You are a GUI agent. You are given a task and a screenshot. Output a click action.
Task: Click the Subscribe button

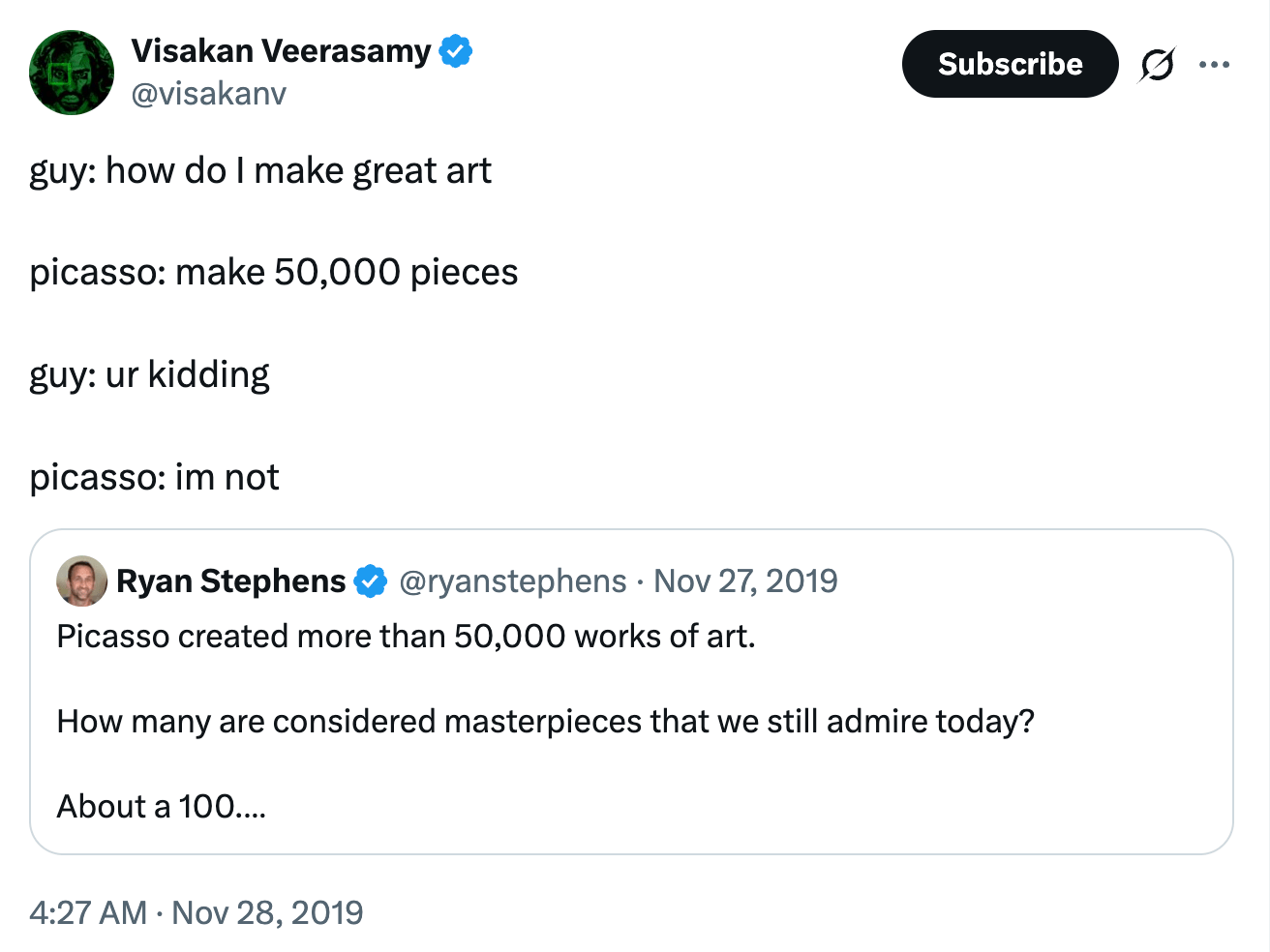point(1009,64)
